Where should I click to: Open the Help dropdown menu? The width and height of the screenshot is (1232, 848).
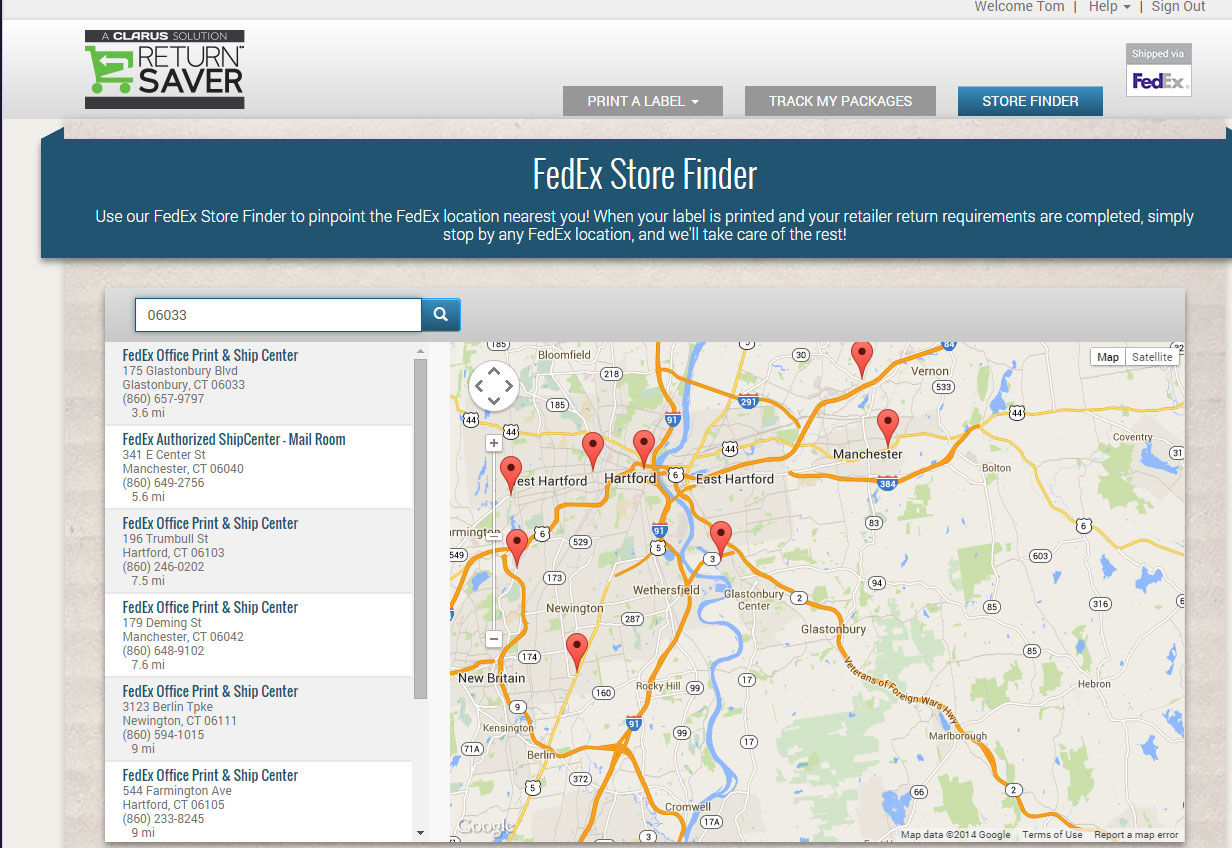pyautogui.click(x=1110, y=7)
